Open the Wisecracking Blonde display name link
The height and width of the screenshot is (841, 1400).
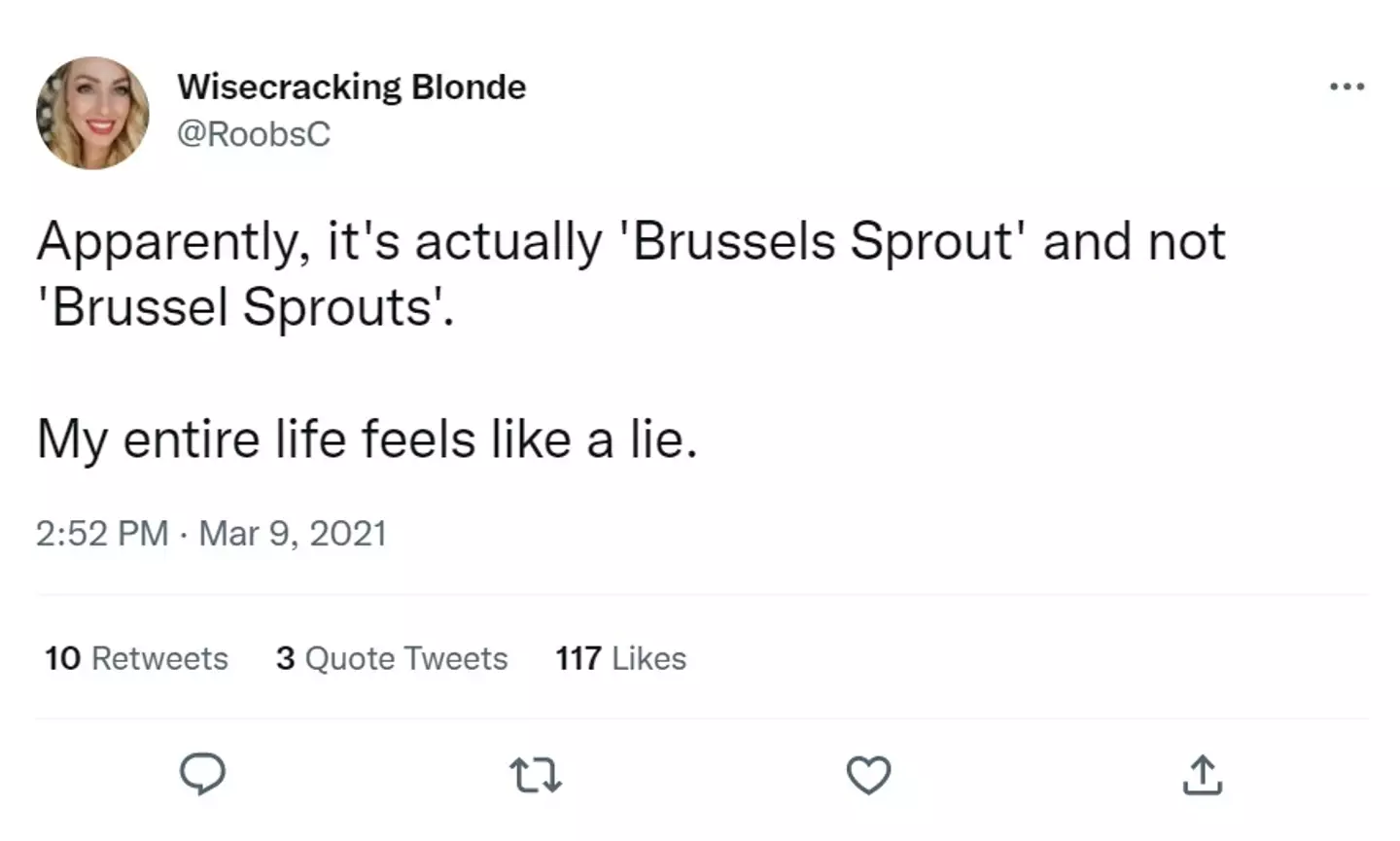click(x=351, y=87)
